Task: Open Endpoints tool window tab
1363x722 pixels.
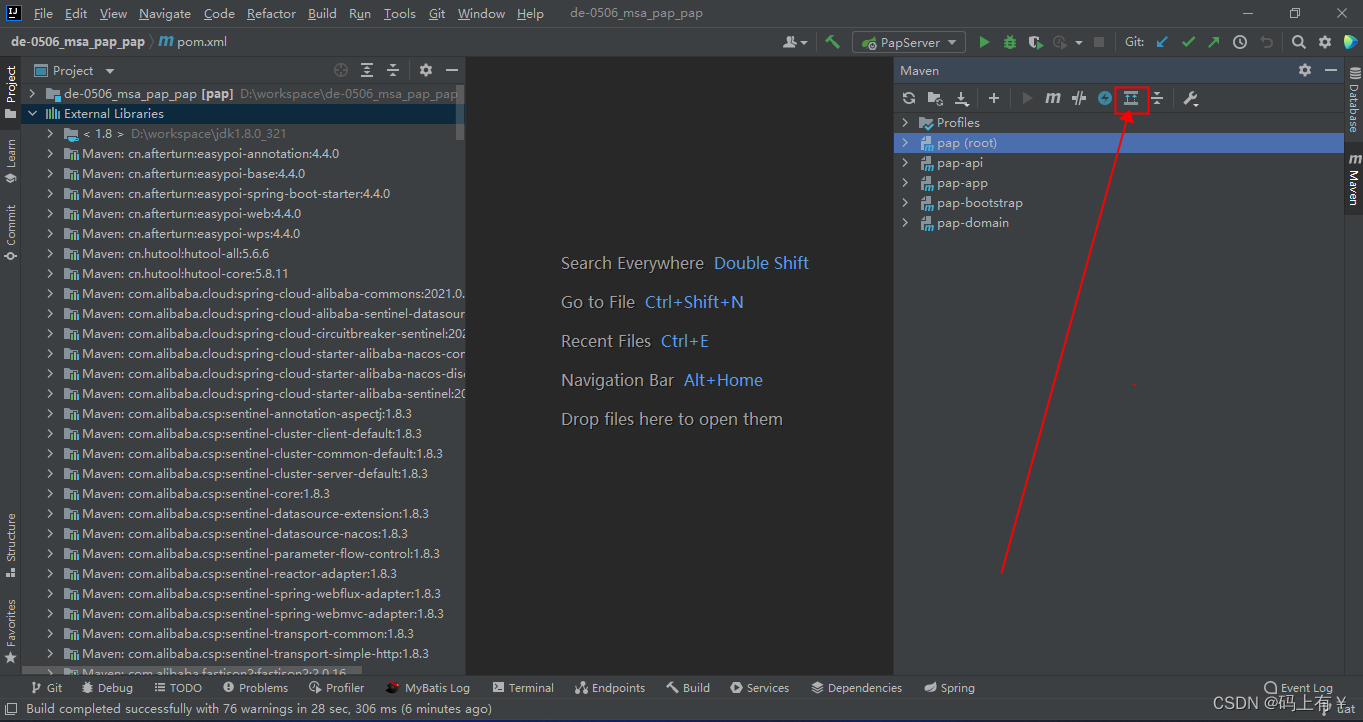Action: pyautogui.click(x=610, y=688)
